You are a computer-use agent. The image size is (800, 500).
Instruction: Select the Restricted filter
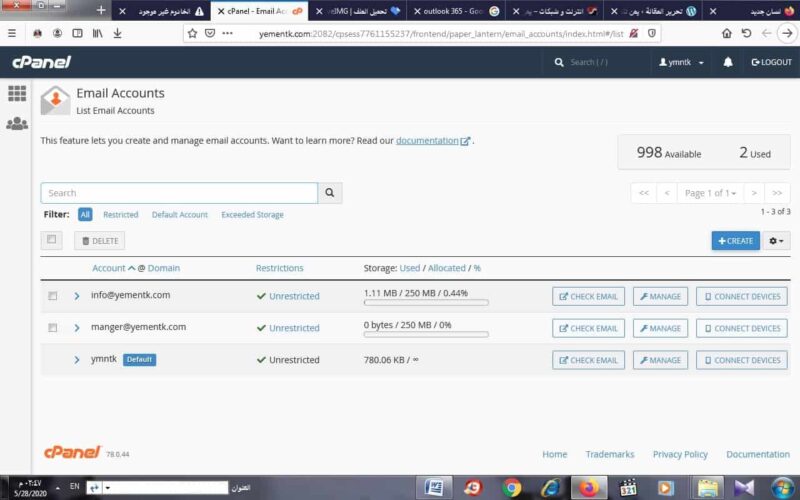click(120, 215)
